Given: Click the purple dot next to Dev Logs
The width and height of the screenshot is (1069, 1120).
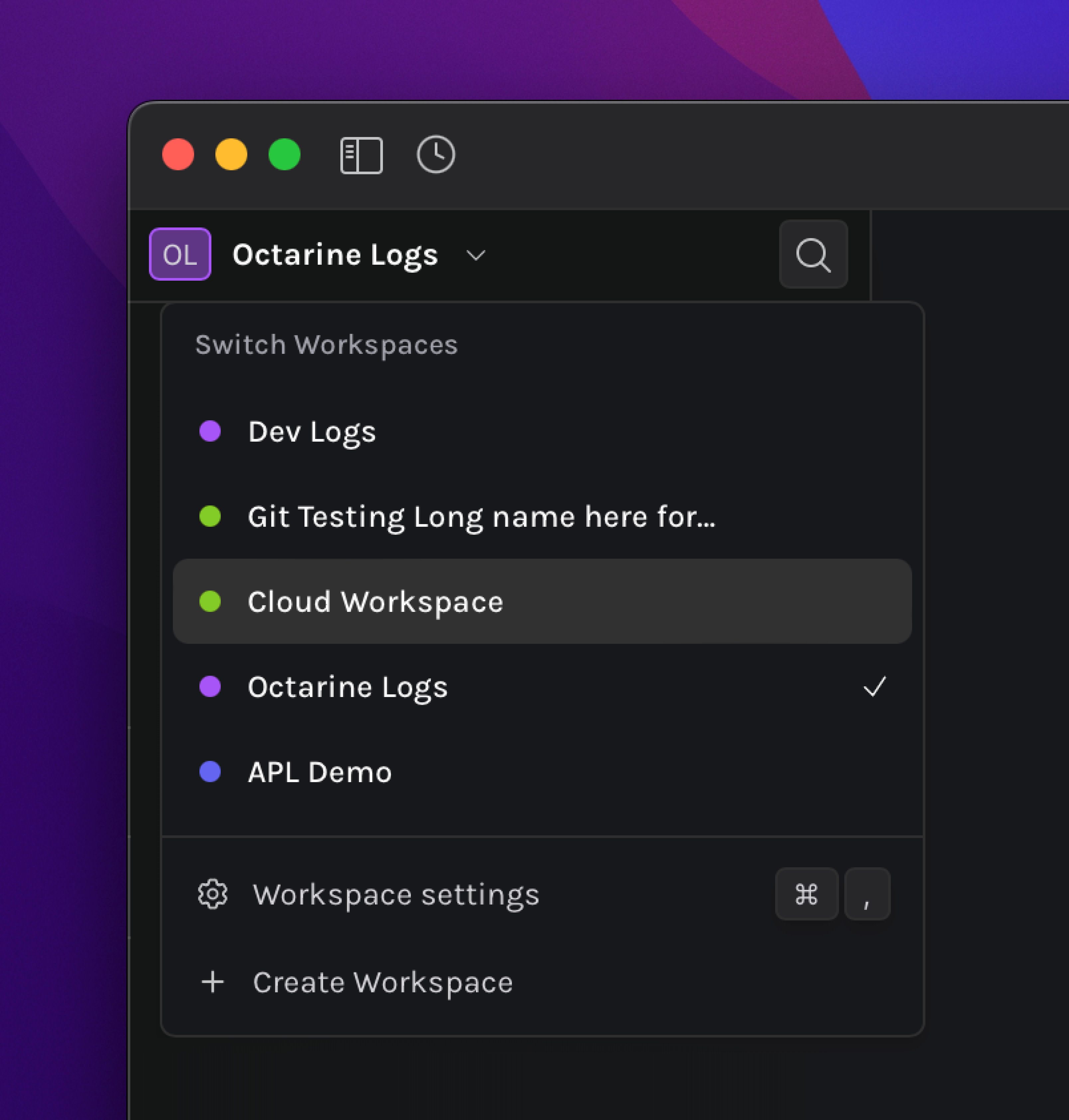Looking at the screenshot, I should 210,431.
